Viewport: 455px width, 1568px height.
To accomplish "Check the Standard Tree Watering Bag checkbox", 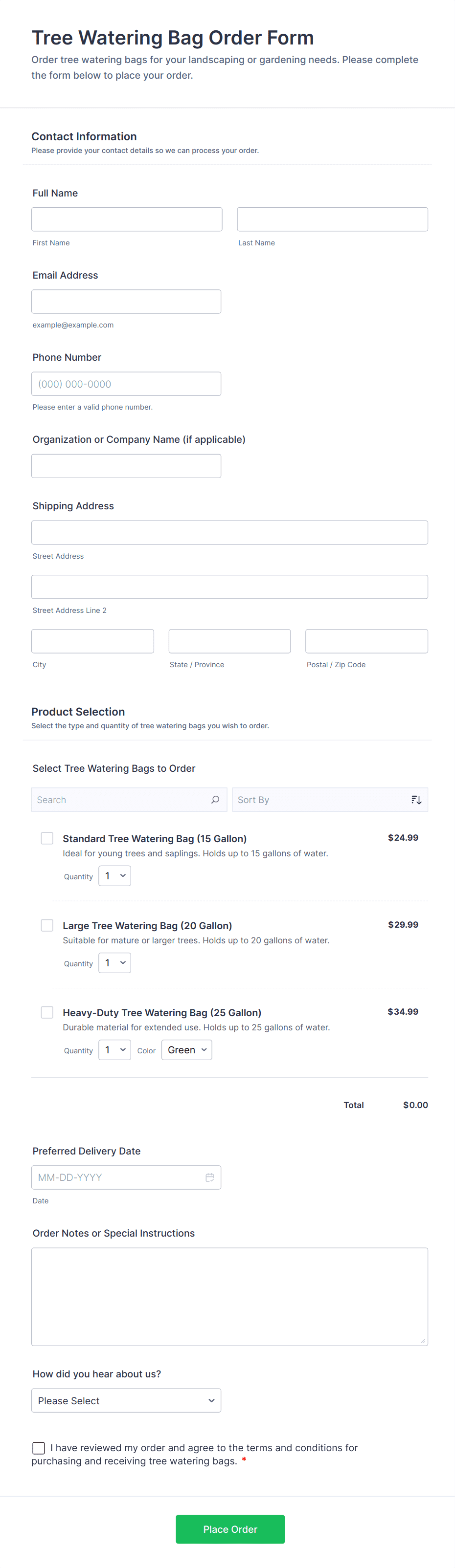I will coord(47,838).
